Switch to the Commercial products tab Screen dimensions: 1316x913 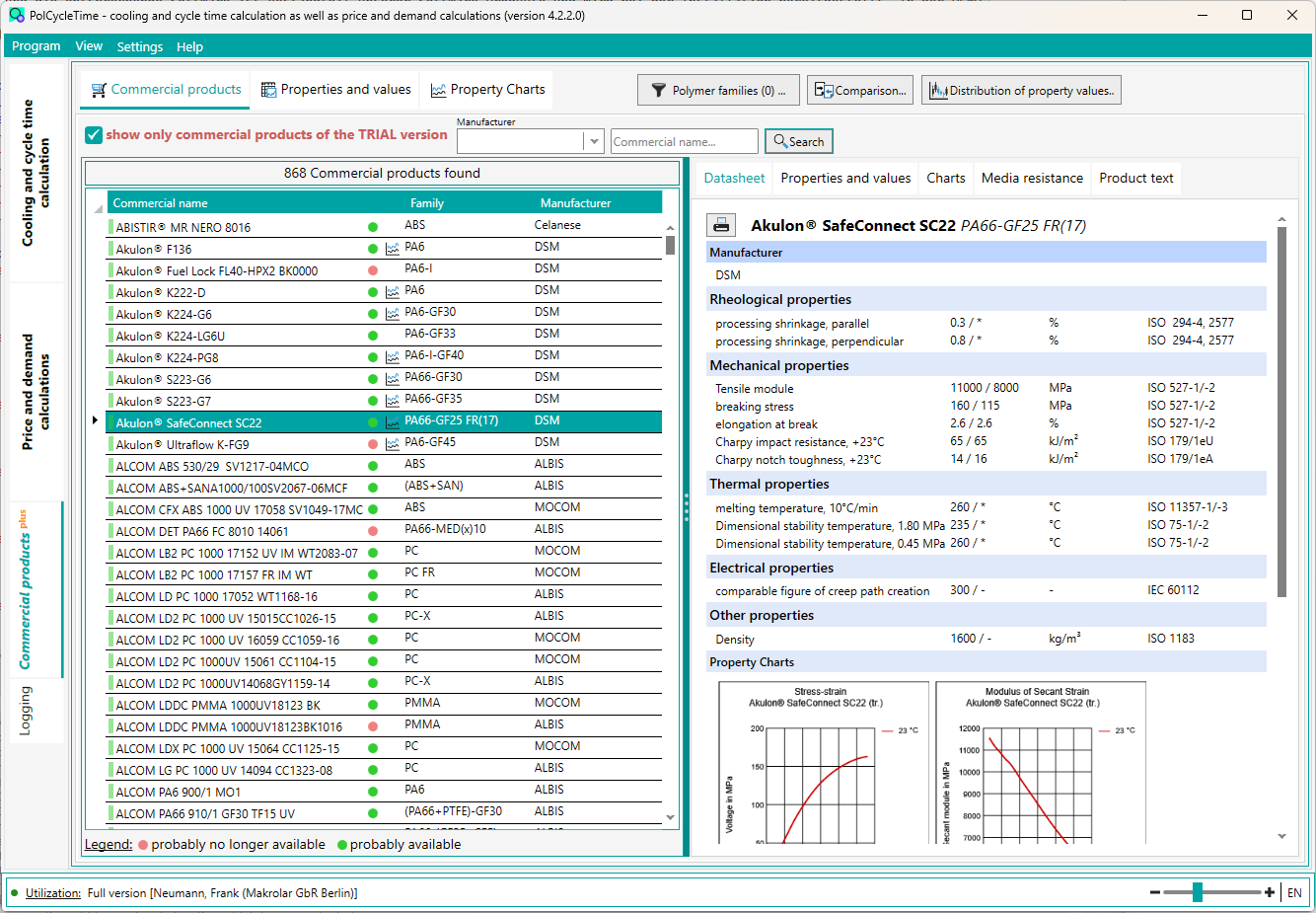click(166, 90)
